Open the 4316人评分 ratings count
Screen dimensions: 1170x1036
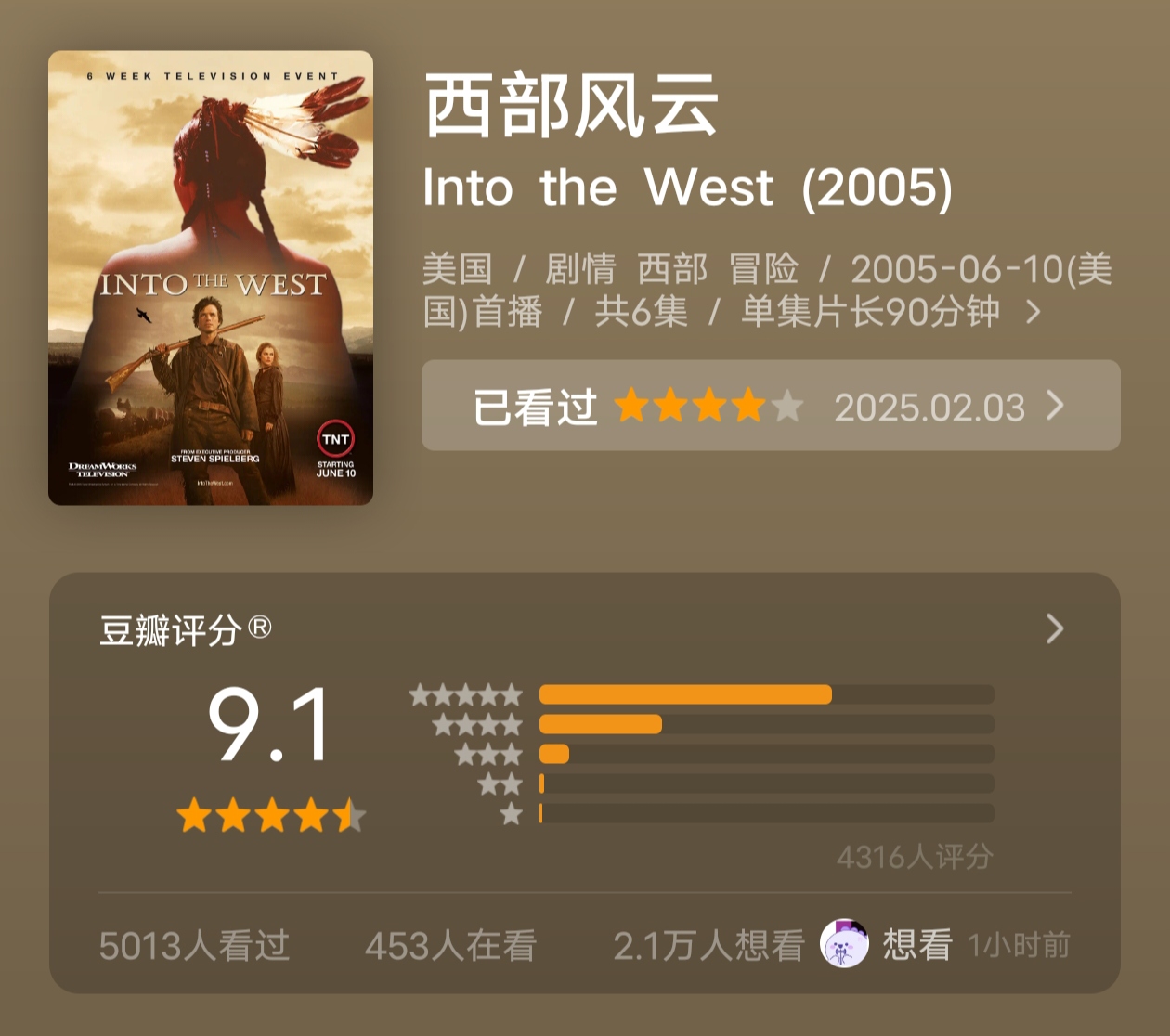click(915, 856)
